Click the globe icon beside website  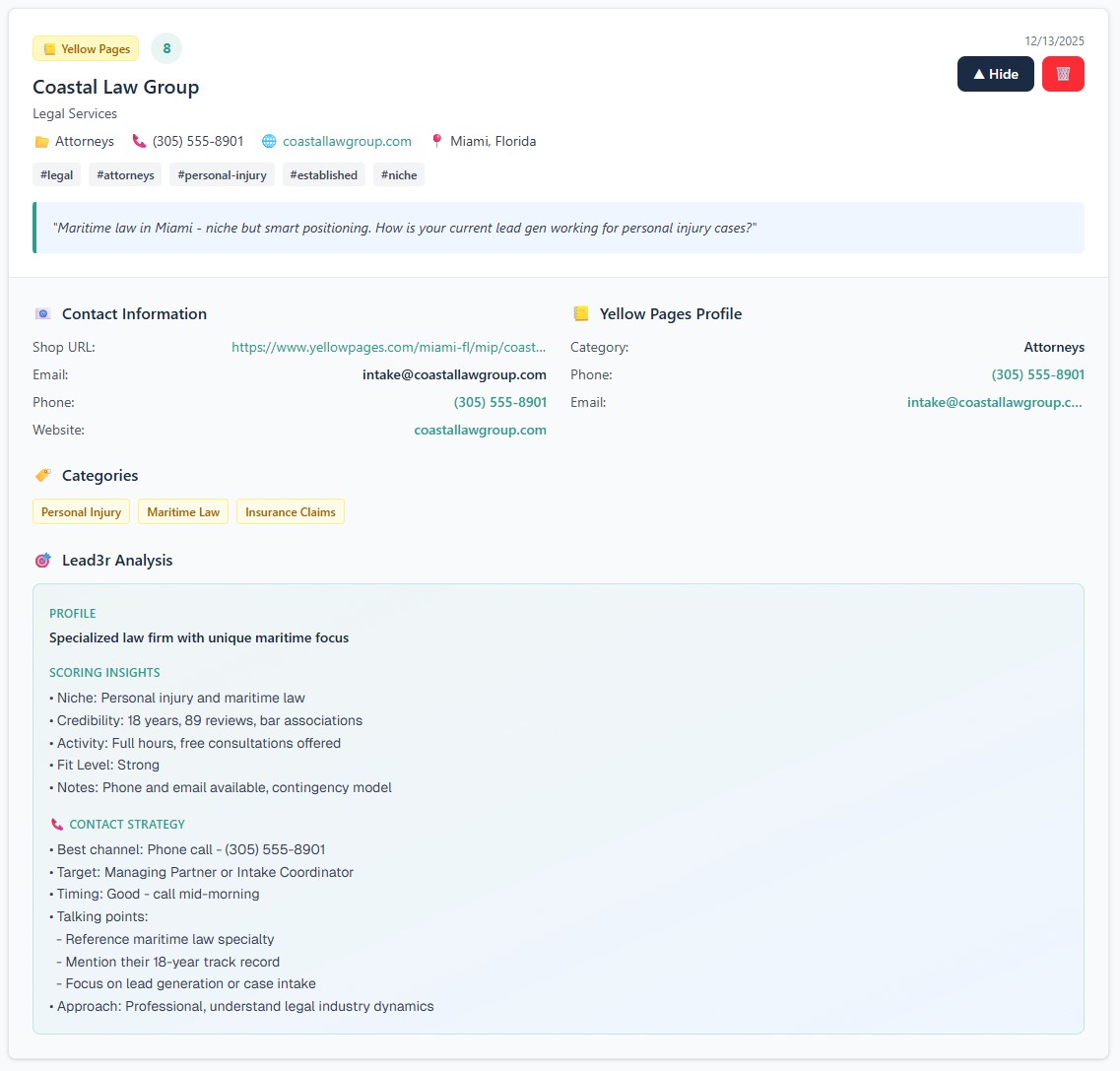269,141
